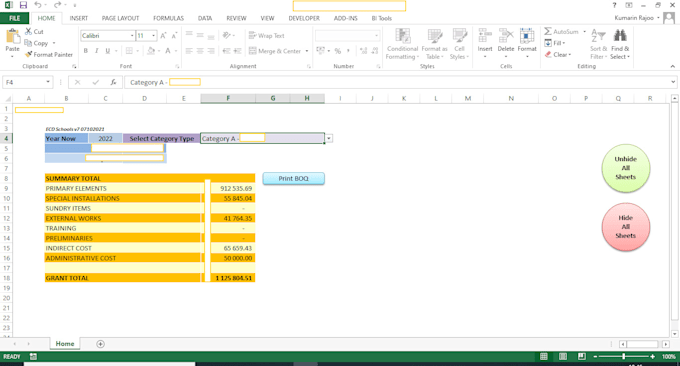Open the FILE tab
The width and height of the screenshot is (680, 366).
(14, 18)
